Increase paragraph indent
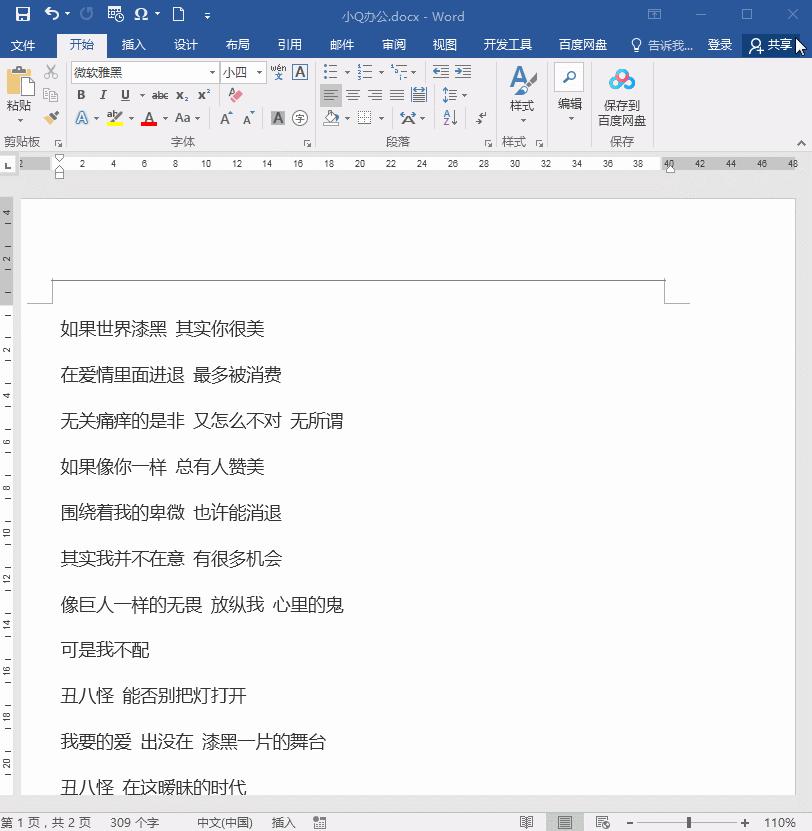The image size is (812, 831). coord(463,72)
